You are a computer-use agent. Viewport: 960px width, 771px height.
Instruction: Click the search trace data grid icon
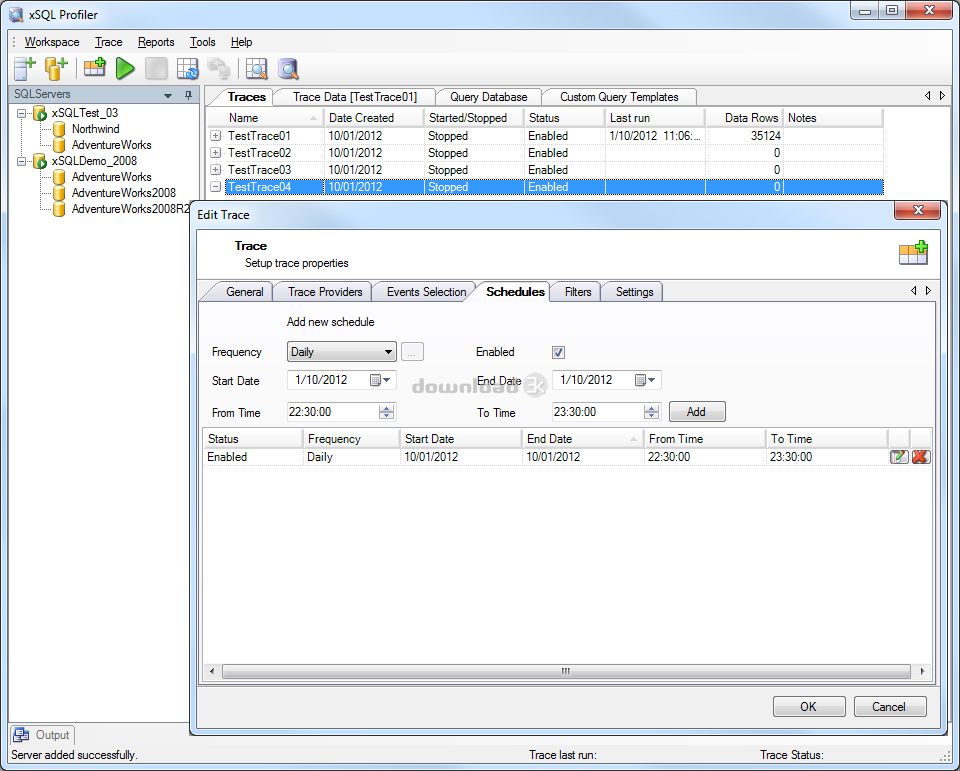tap(256, 69)
